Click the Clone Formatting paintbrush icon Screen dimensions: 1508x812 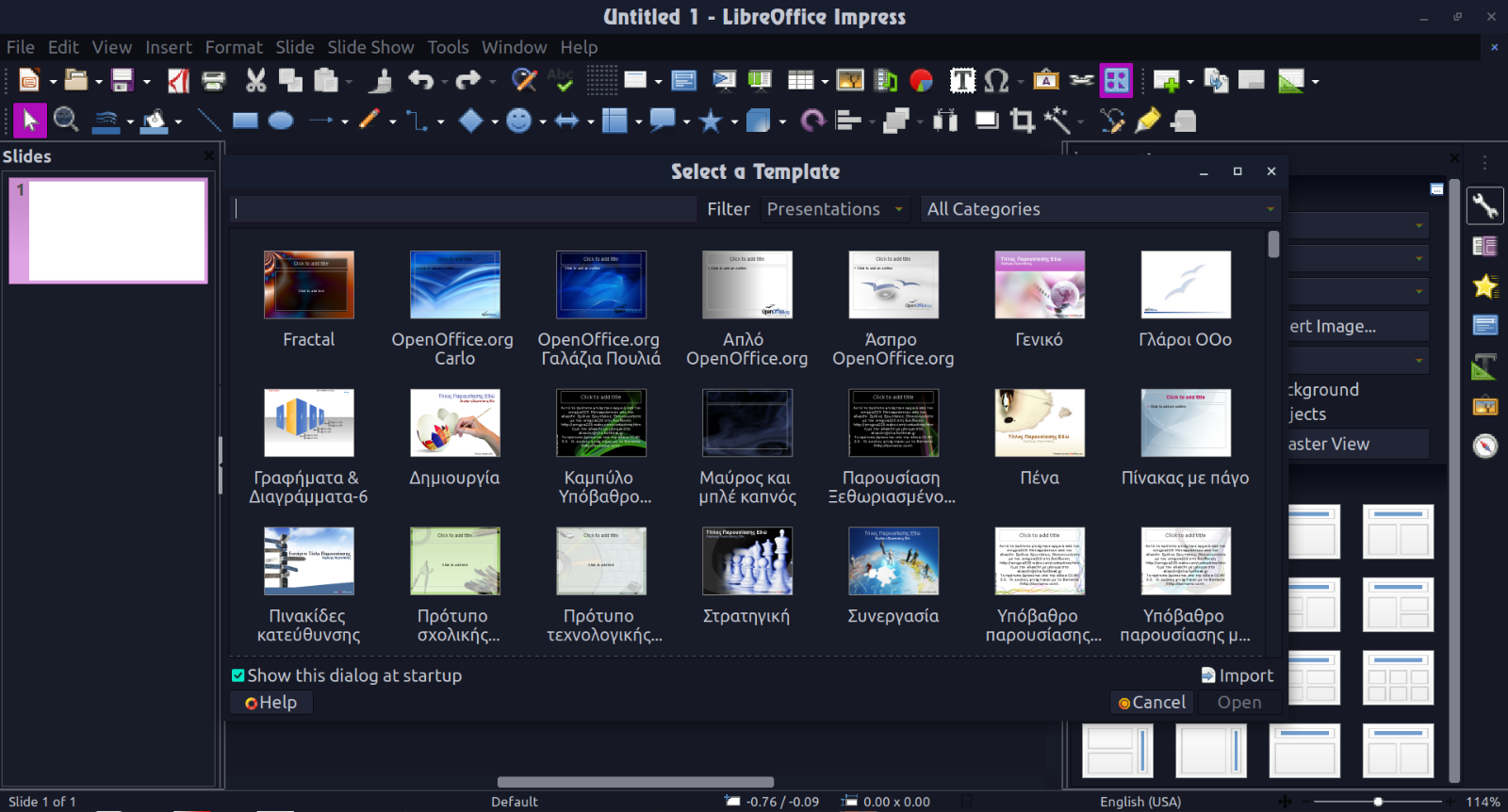[x=381, y=81]
